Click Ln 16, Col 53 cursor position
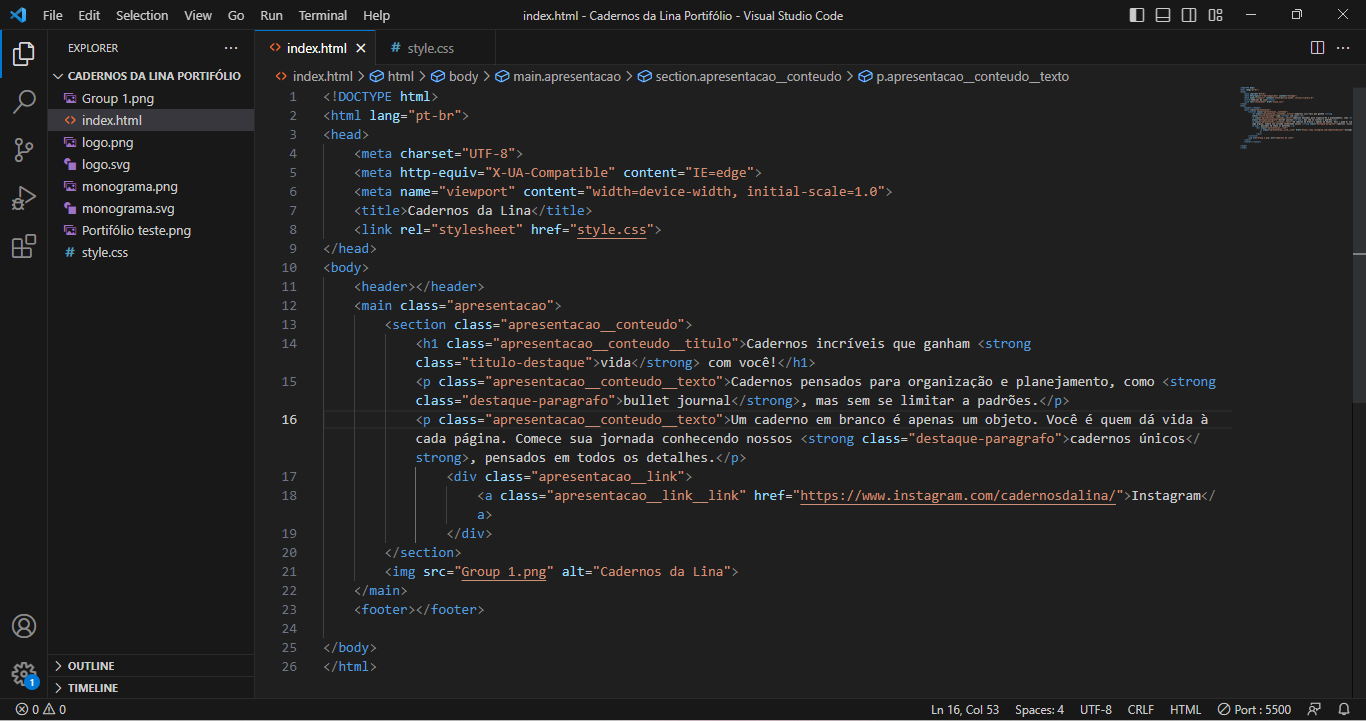Viewport: 1366px width, 721px height. click(965, 709)
